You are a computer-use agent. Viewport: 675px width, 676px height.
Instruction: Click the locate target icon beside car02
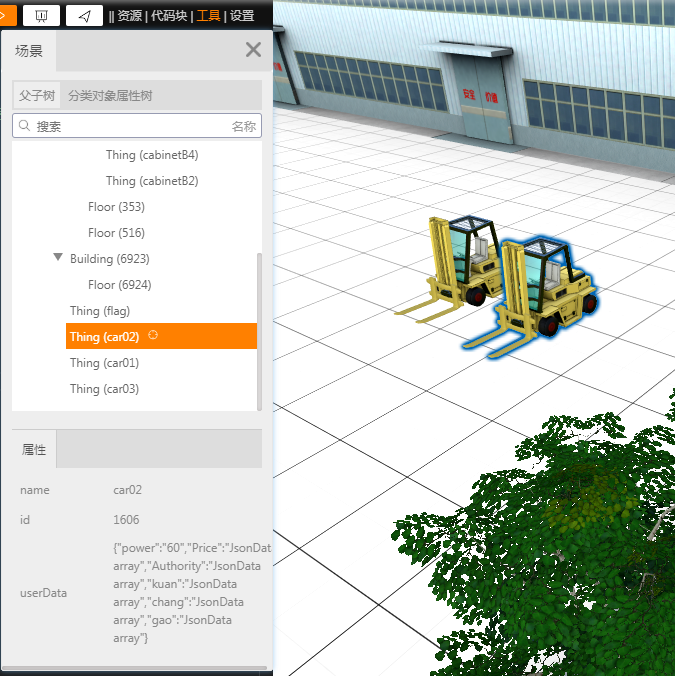tap(153, 335)
